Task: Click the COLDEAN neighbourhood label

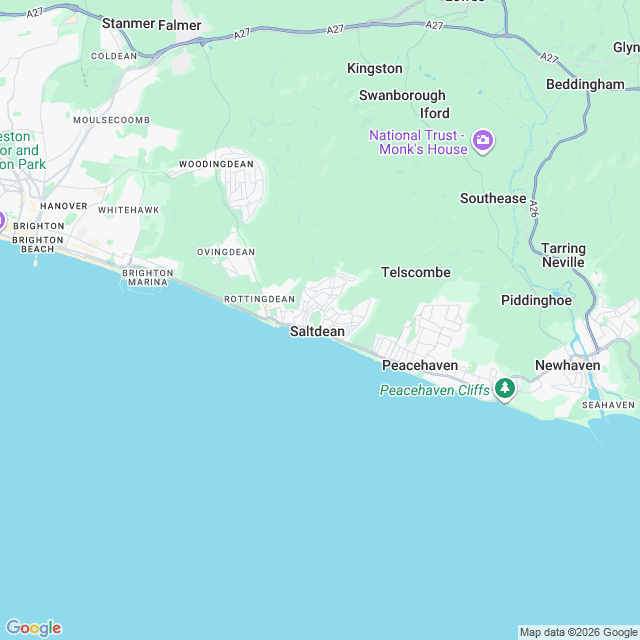Action: (x=114, y=56)
